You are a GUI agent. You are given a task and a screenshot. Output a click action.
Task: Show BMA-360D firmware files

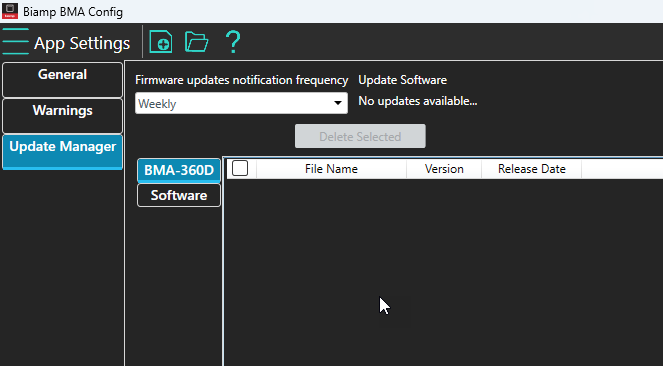coord(179,170)
